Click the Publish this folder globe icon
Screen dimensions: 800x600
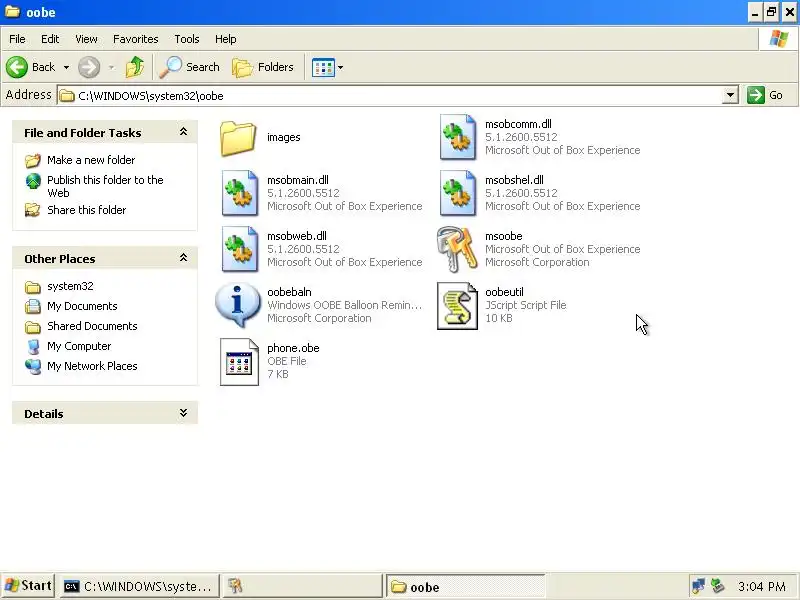tap(33, 181)
